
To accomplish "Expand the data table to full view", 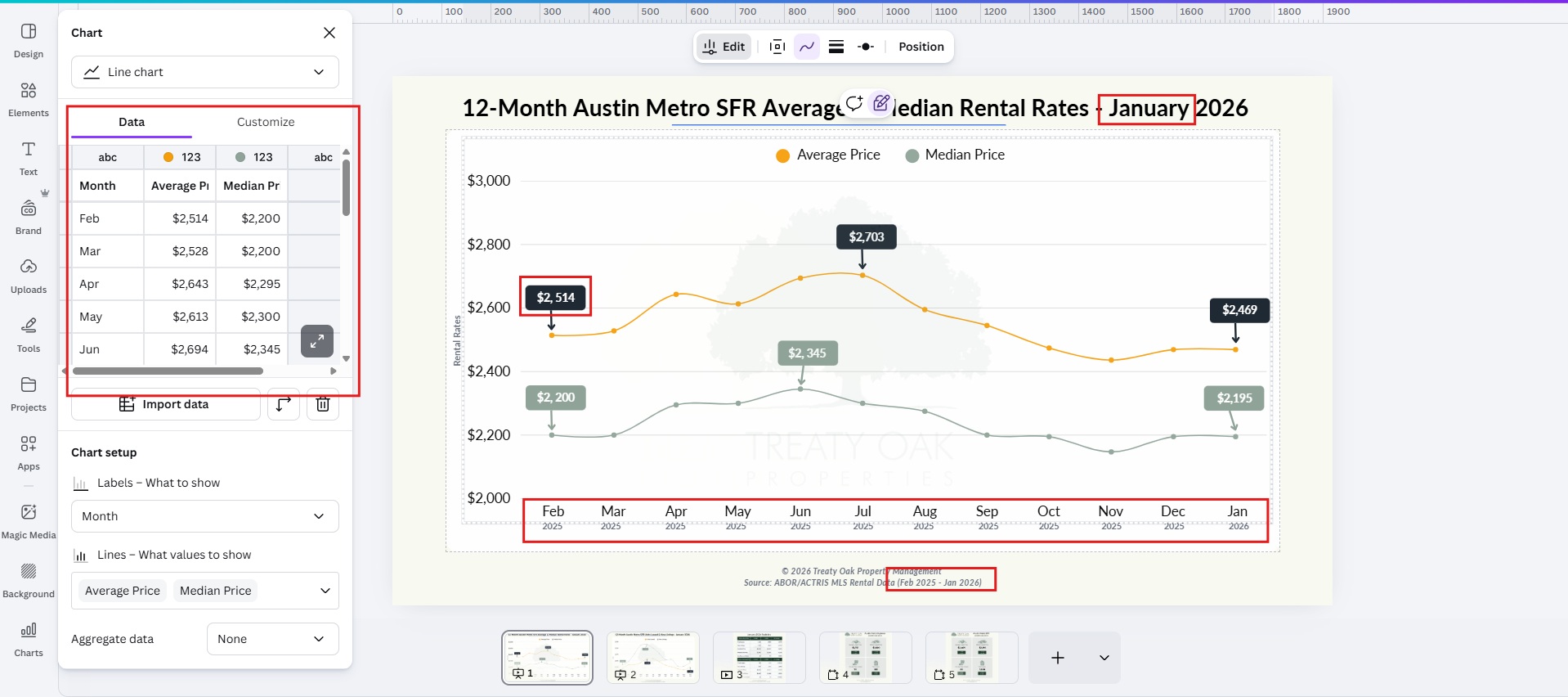I will coord(317,341).
